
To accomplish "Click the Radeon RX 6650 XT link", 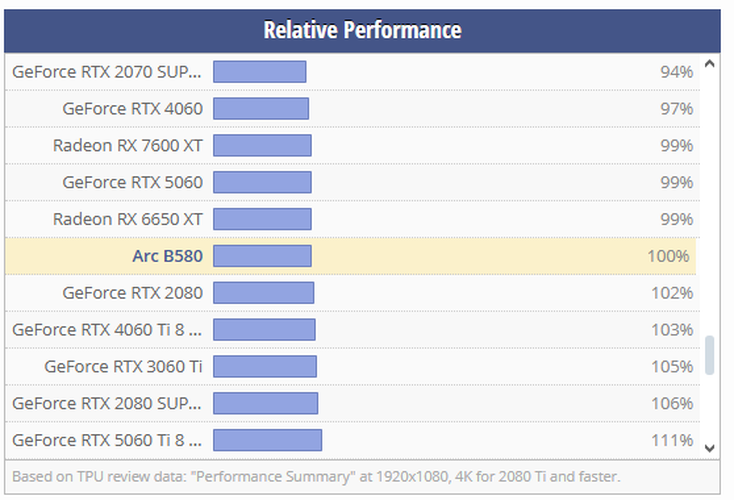I will pos(127,219).
